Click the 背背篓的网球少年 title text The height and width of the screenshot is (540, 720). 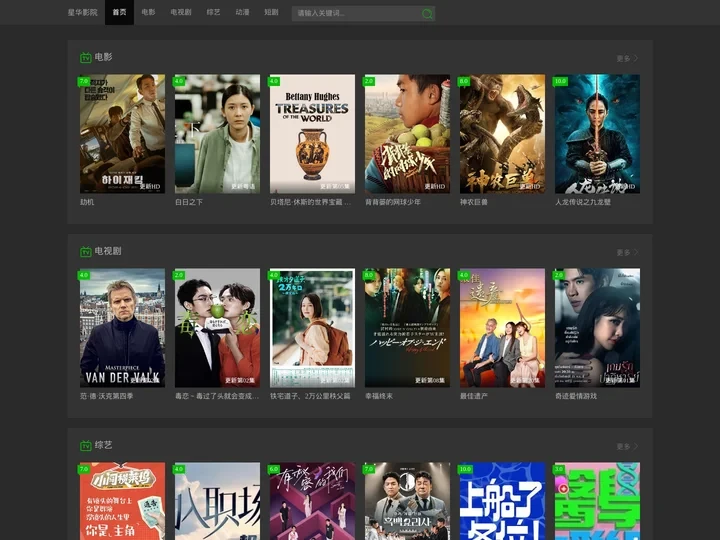[393, 202]
